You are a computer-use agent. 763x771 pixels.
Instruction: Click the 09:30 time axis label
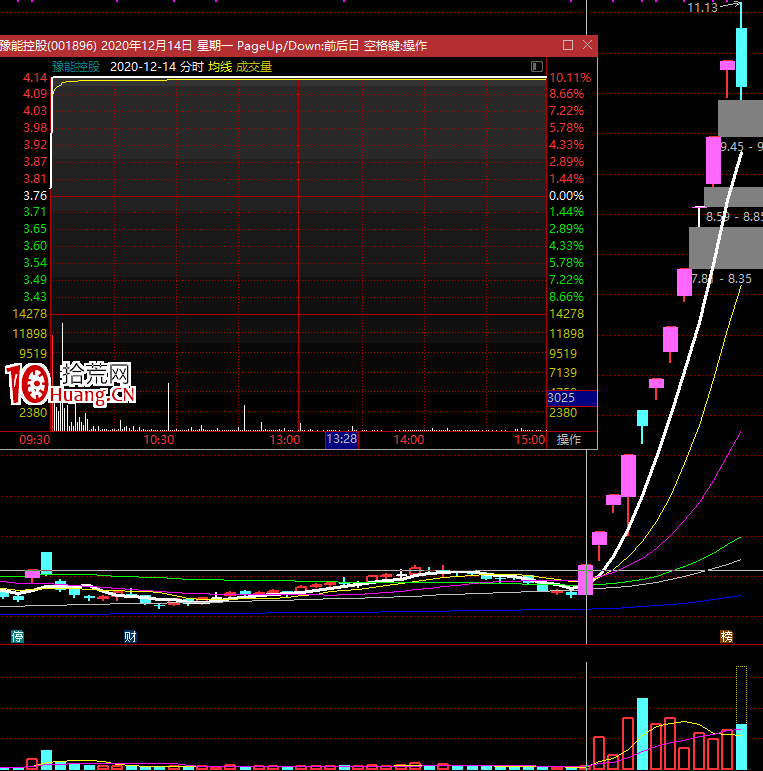pos(34,440)
